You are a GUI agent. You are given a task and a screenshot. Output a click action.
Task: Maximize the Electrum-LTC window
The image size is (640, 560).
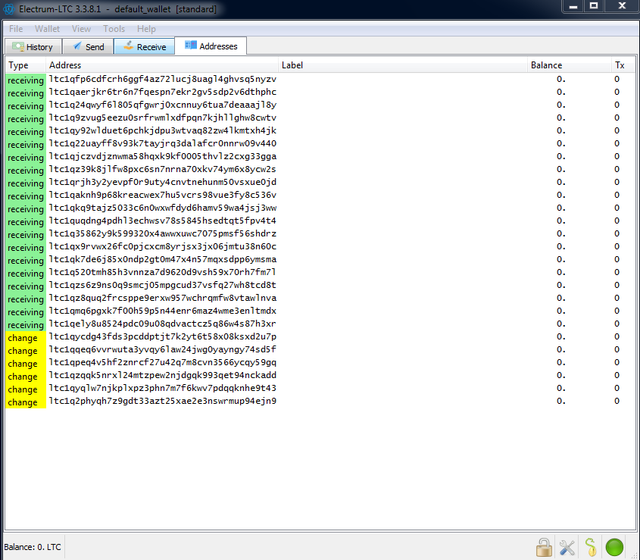594,6
